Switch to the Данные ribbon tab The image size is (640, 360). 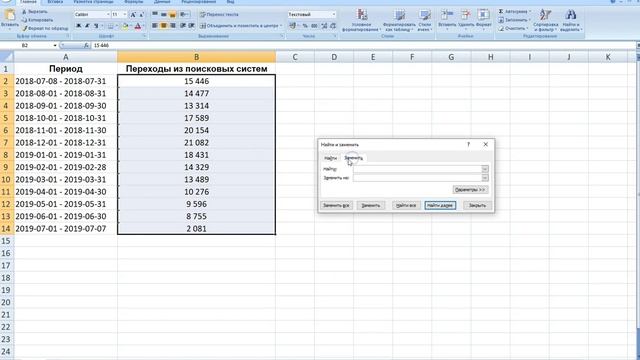point(162,2)
